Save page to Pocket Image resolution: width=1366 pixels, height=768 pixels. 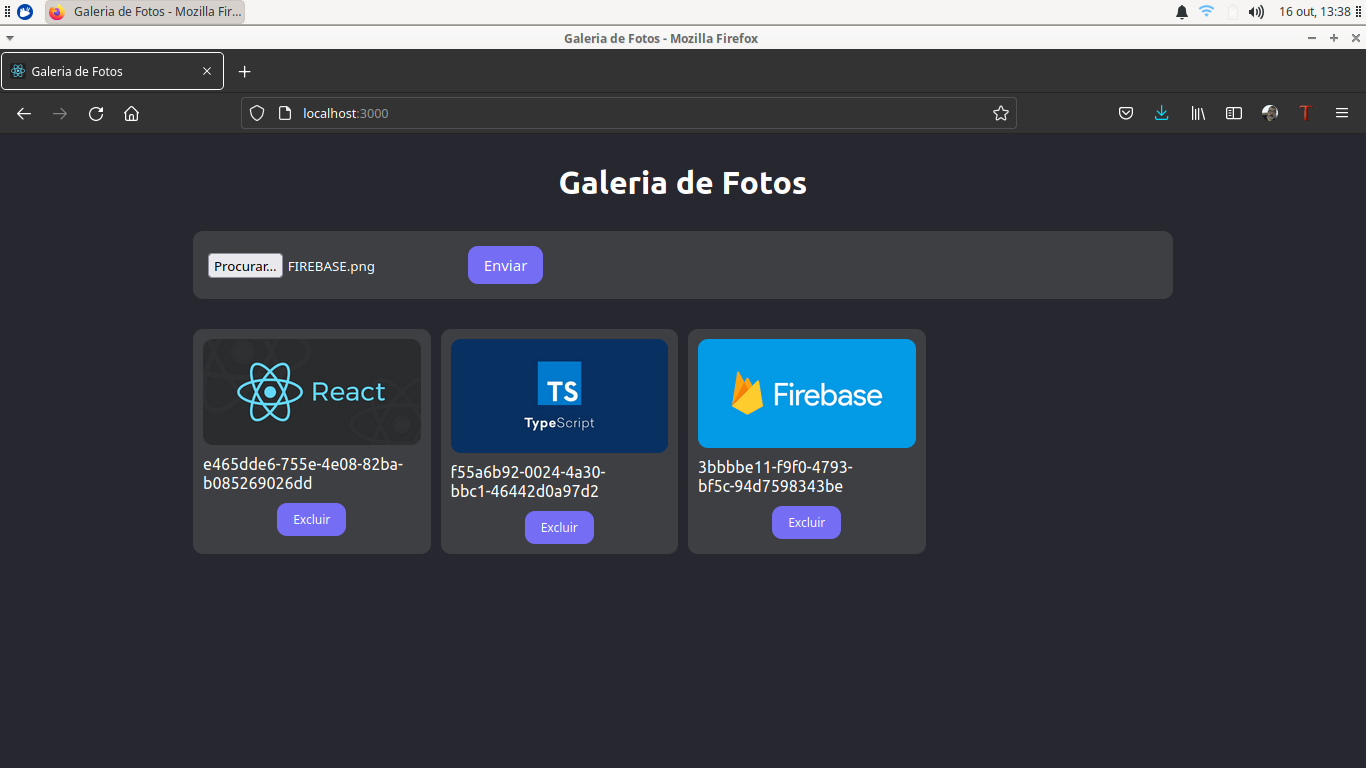[x=1125, y=113]
